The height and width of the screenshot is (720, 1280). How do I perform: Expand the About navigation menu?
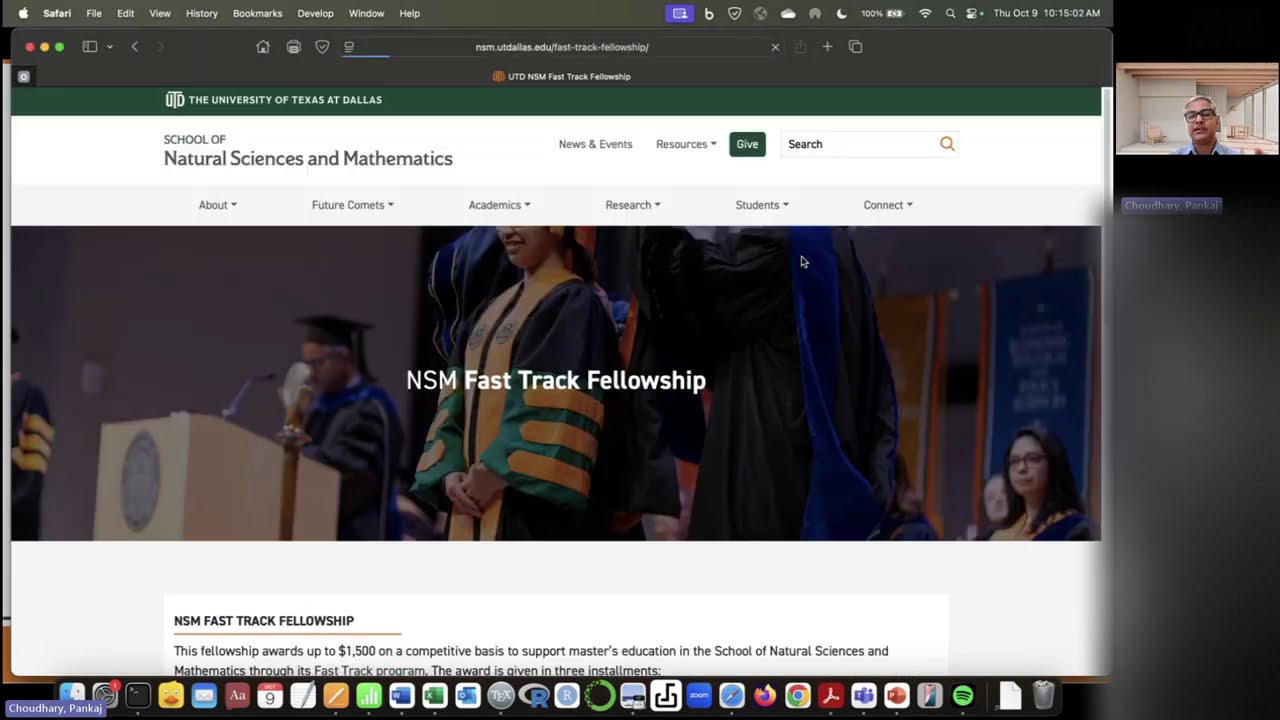(x=217, y=205)
